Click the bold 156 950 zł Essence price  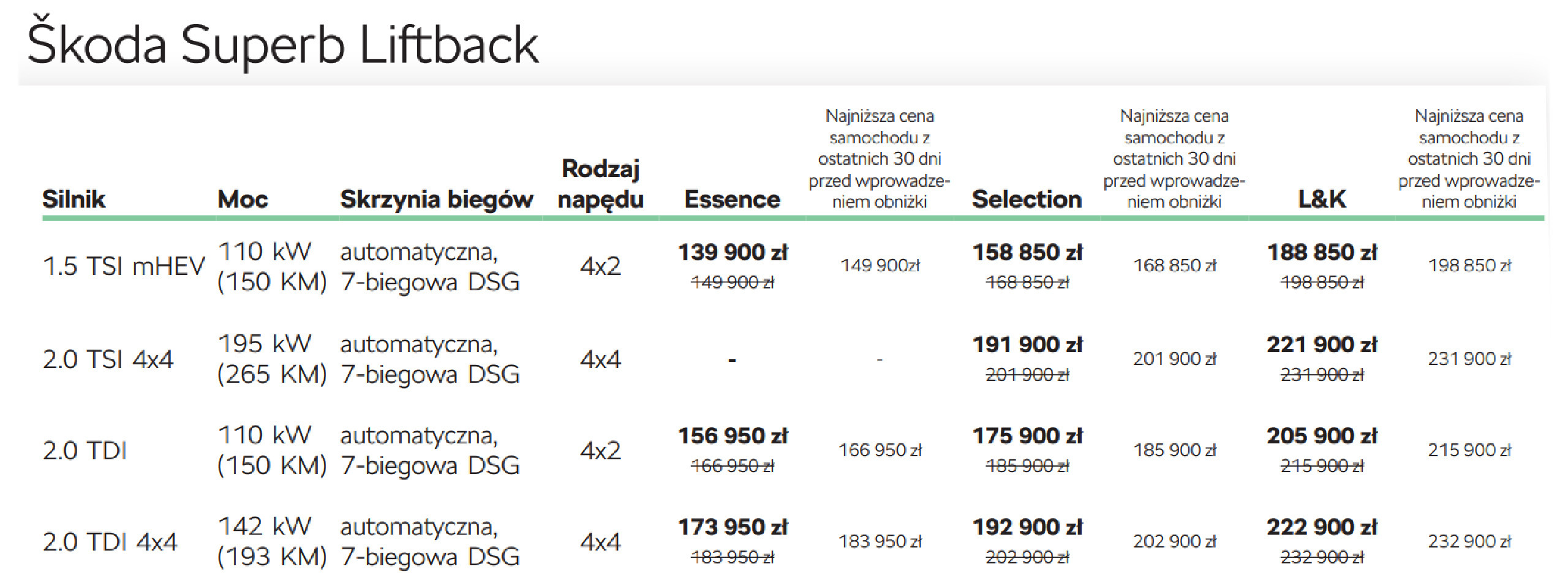pos(733,435)
